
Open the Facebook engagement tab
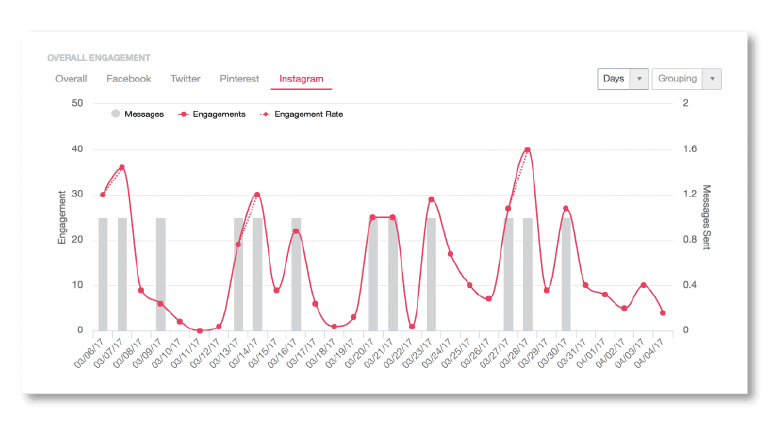[x=128, y=78]
